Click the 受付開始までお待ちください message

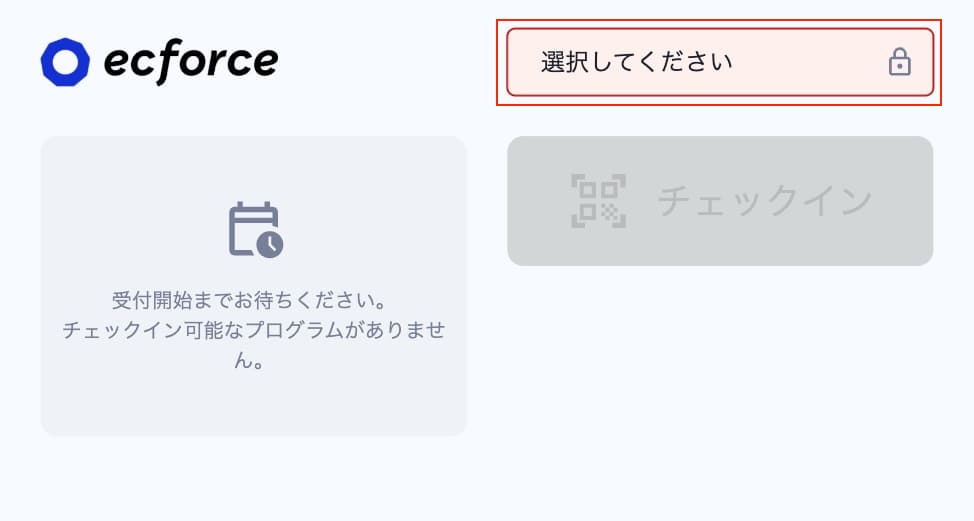250,301
